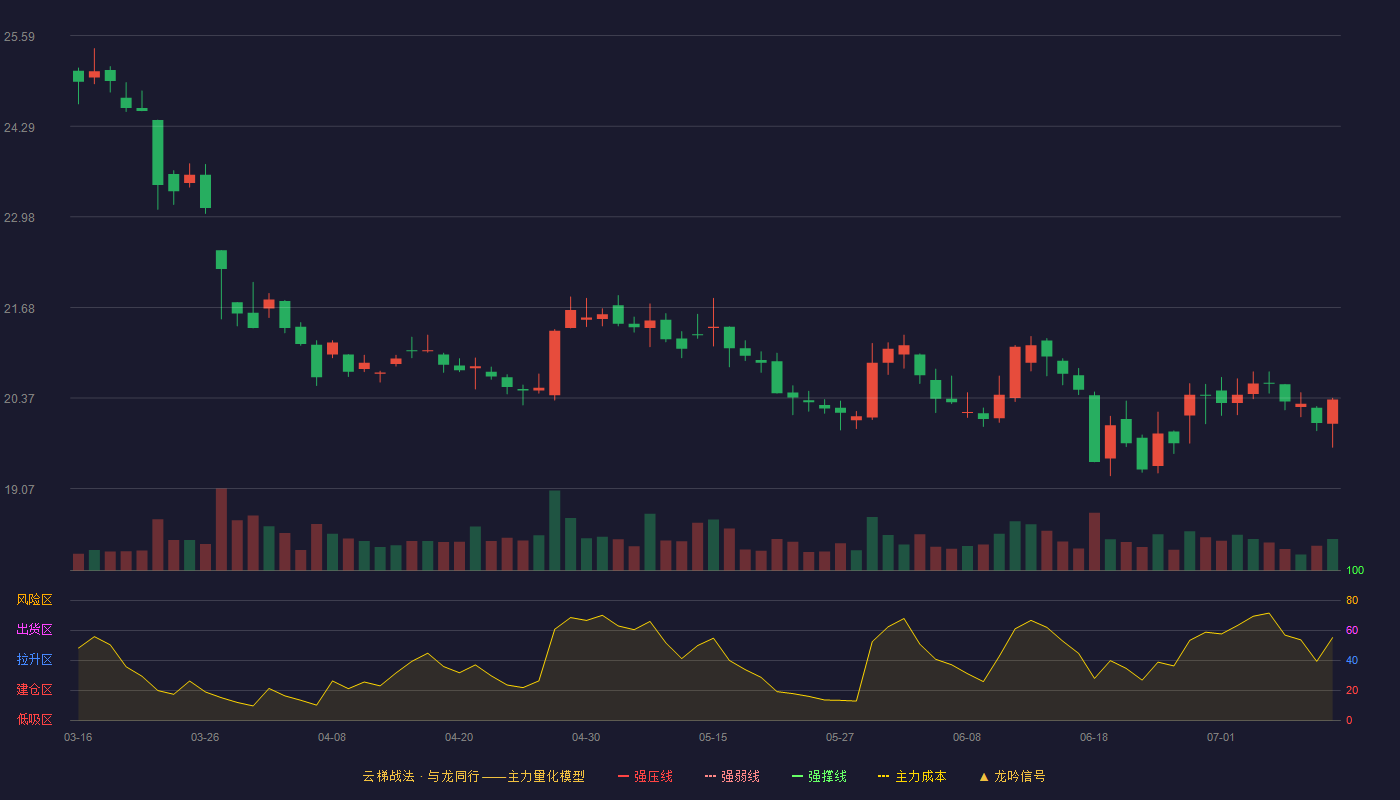Click the 24.29 price axis label
Viewport: 1400px width, 800px height.
click(x=19, y=127)
